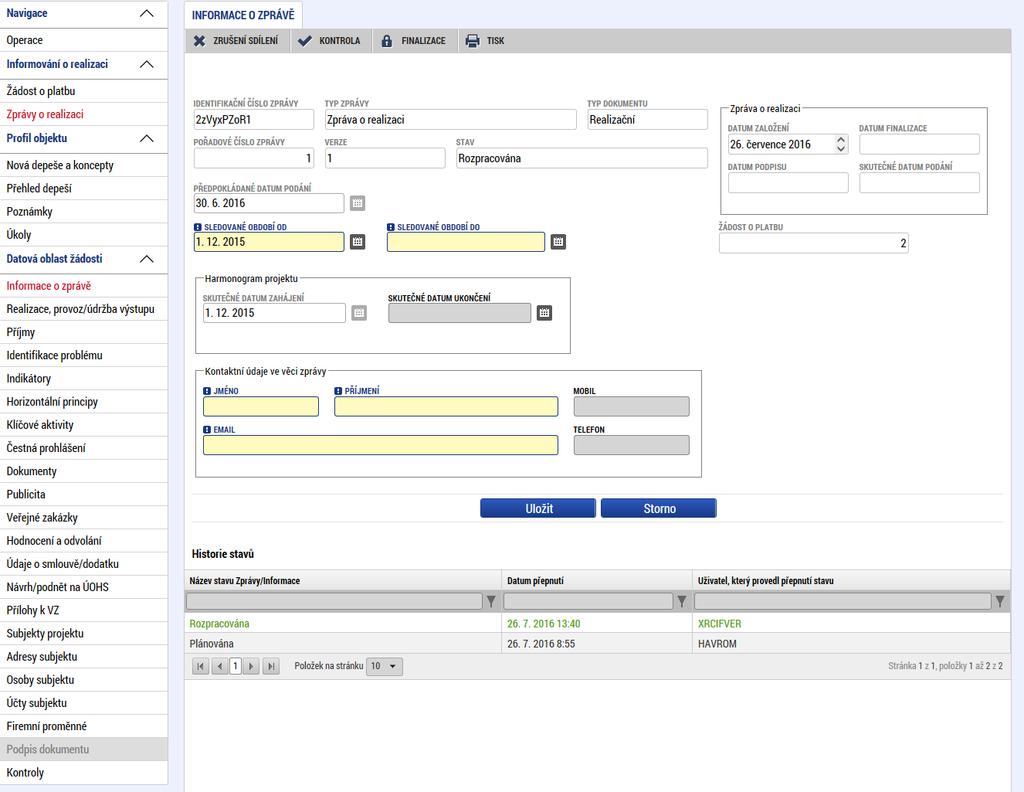Click the Uložit button
The image size is (1024, 792).
pos(538,509)
